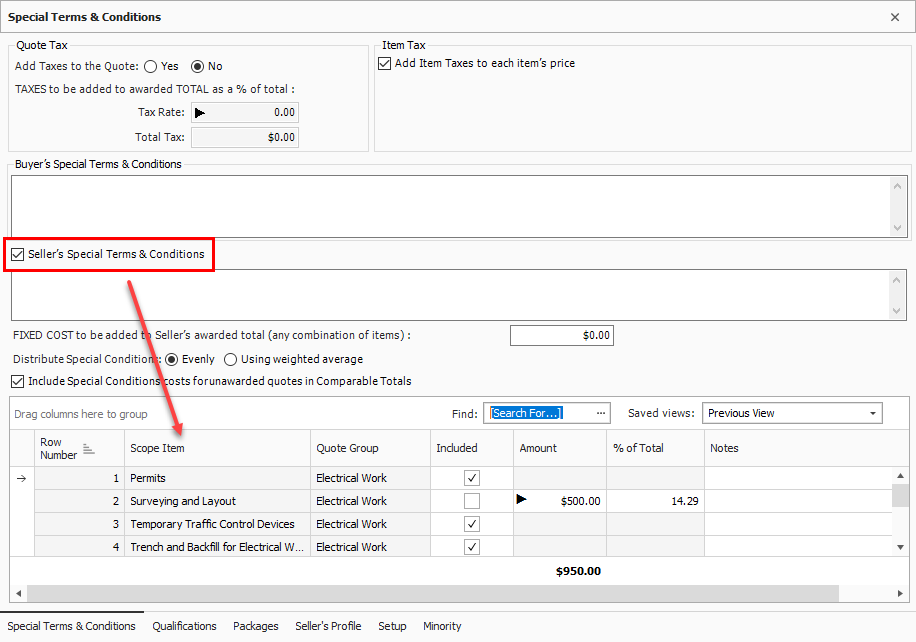Close the Special Terms & Conditions dialog
This screenshot has height=642, width=916.
click(x=894, y=17)
